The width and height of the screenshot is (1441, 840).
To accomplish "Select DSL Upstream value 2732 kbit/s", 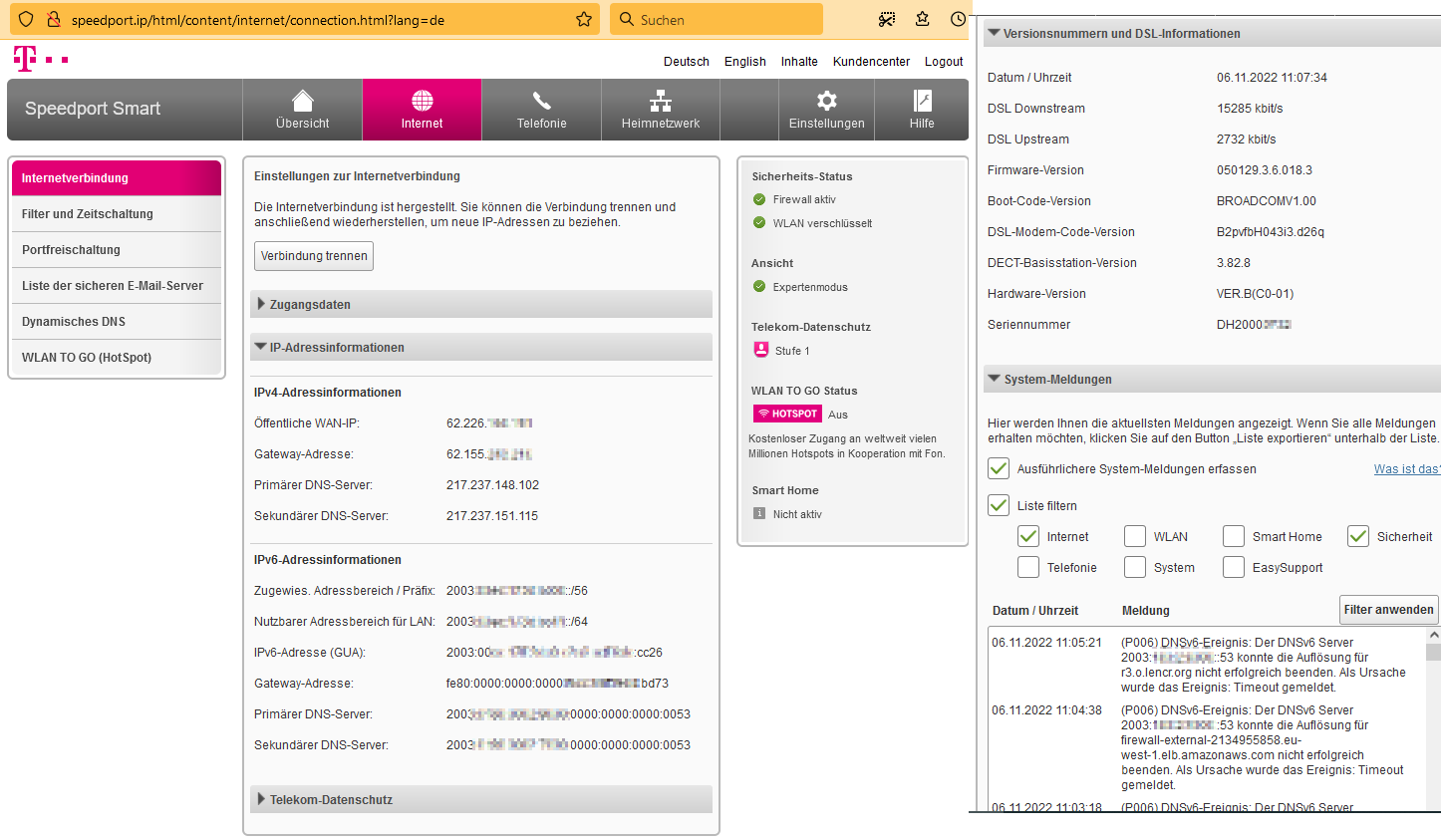I will coord(1246,139).
